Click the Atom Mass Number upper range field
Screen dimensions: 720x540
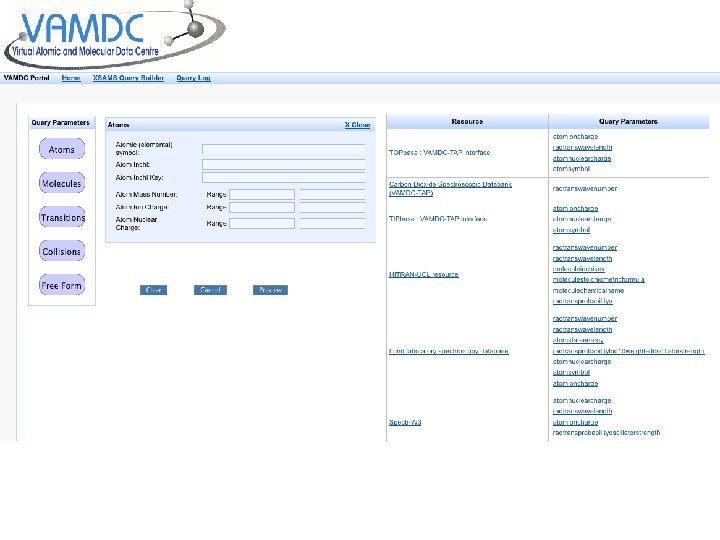[x=332, y=195]
